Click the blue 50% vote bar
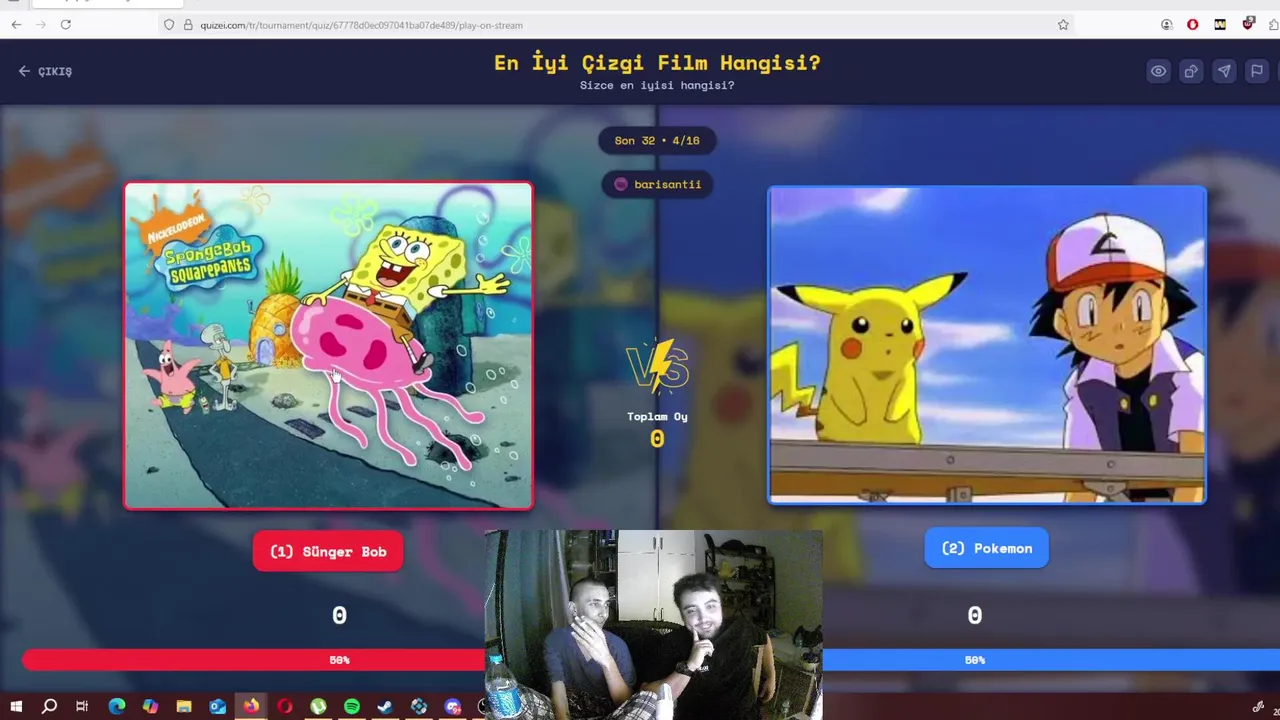 [1050, 660]
